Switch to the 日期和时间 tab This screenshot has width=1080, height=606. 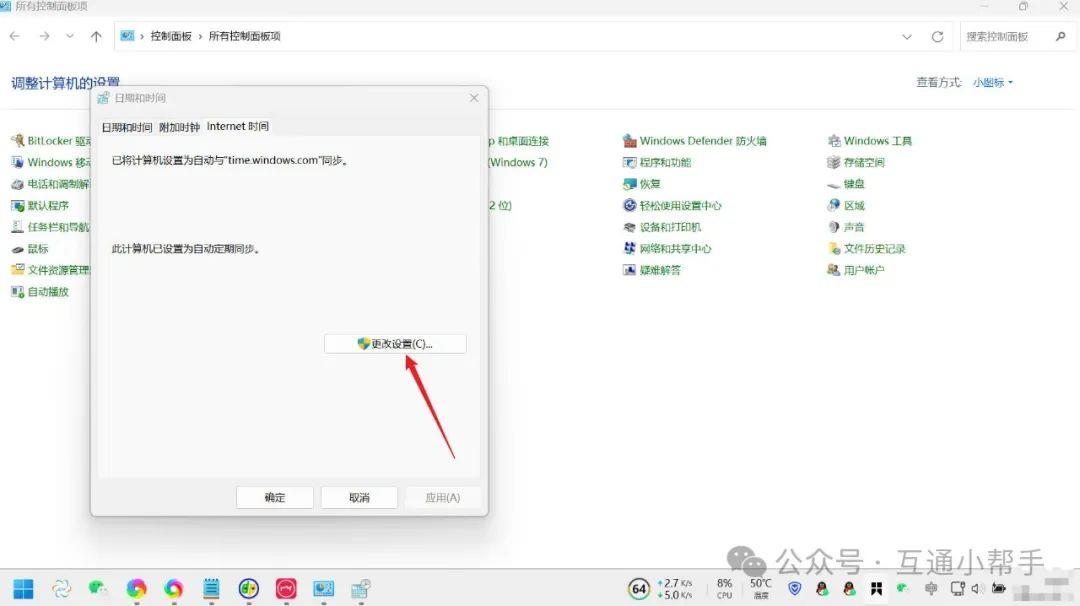[127, 126]
